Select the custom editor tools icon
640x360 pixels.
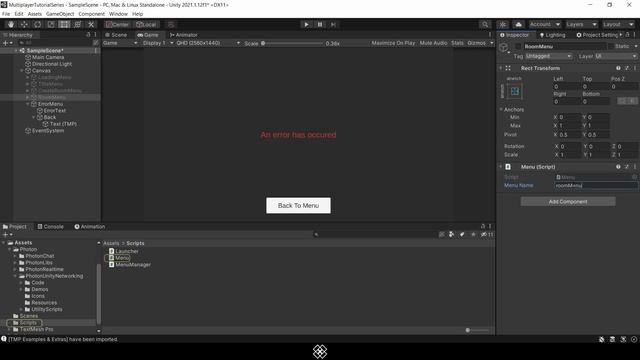(91, 24)
